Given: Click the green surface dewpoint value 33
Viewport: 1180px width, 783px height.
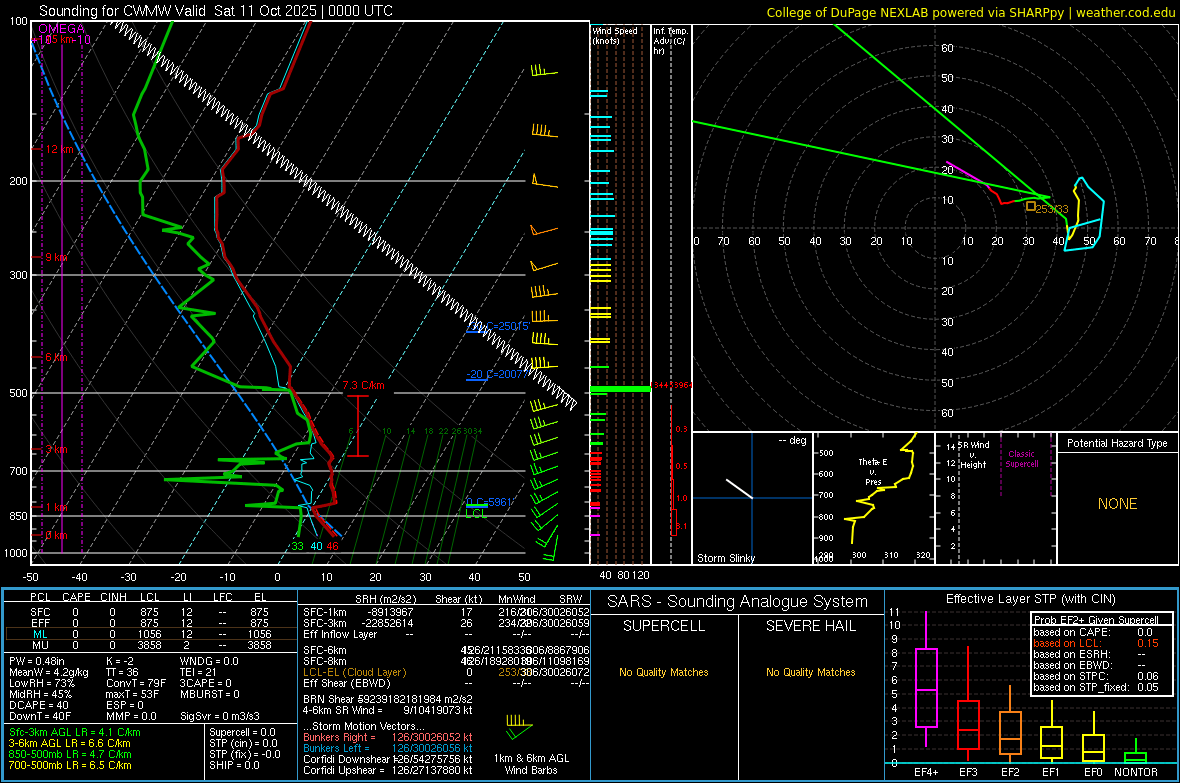Looking at the screenshot, I should tap(297, 546).
